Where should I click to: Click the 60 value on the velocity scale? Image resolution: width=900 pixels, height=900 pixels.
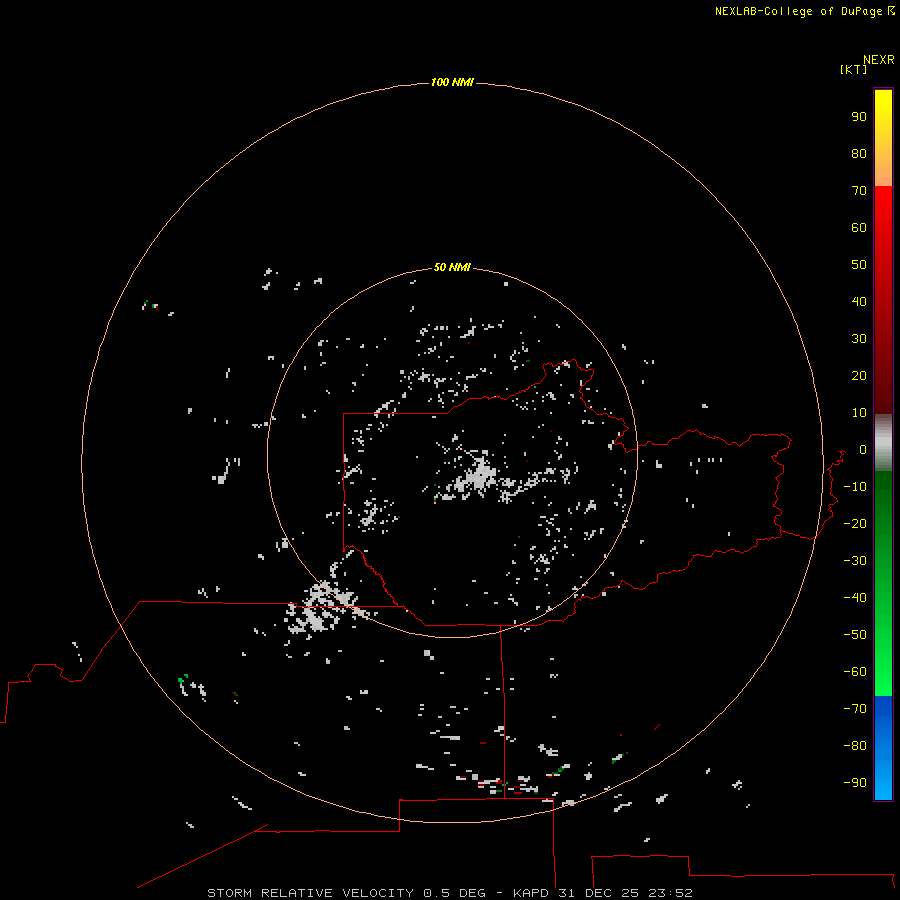[x=859, y=227]
